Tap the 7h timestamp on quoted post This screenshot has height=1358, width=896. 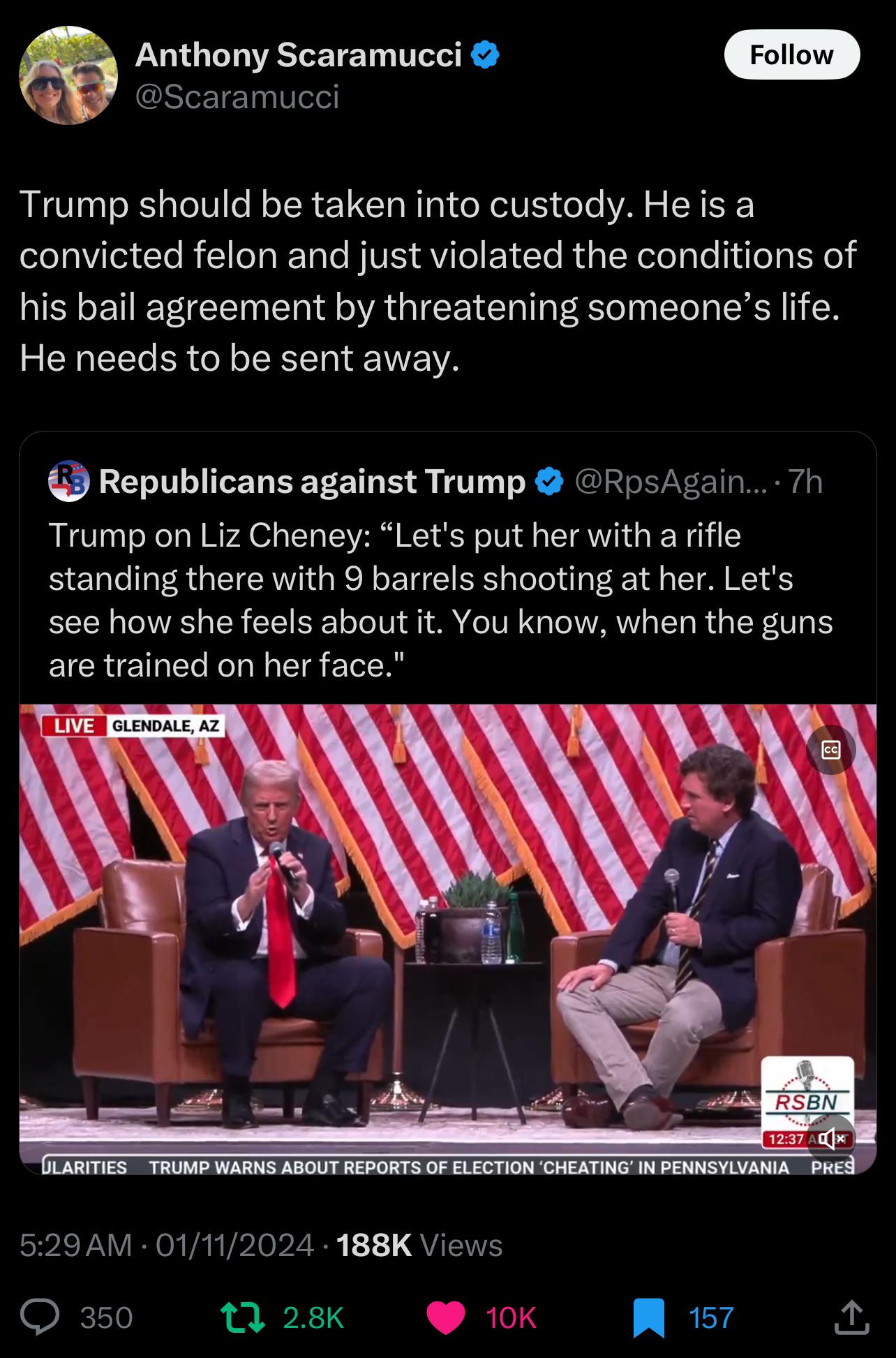tap(806, 481)
